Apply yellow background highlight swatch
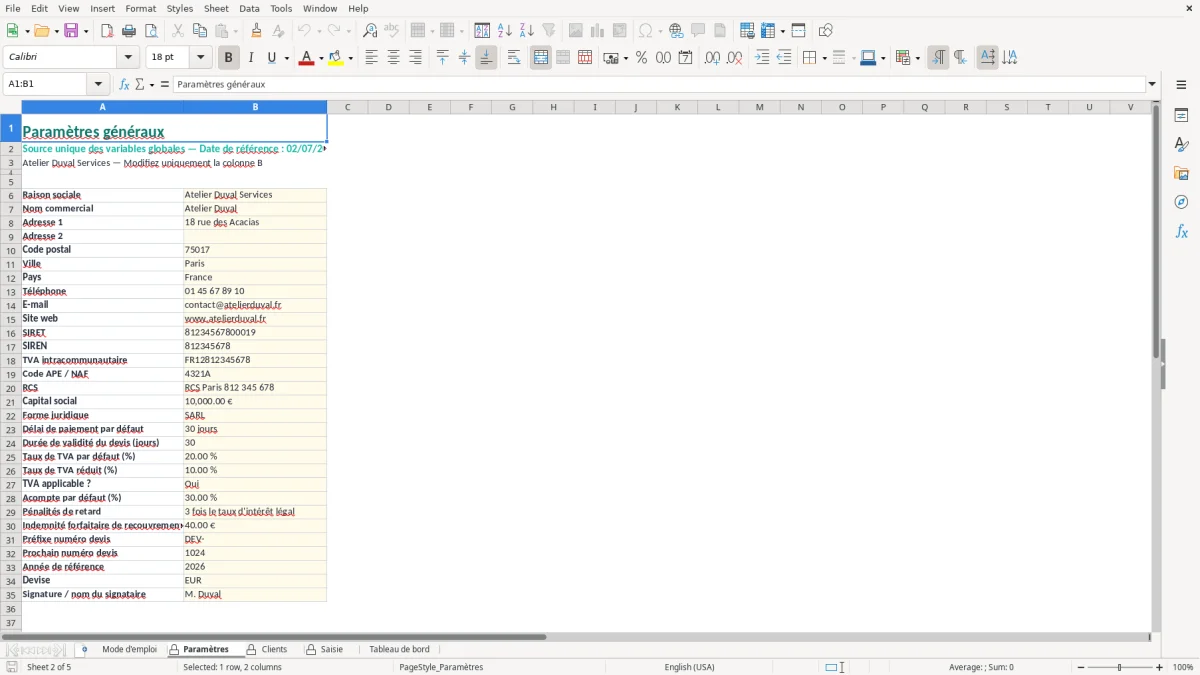 (336, 58)
